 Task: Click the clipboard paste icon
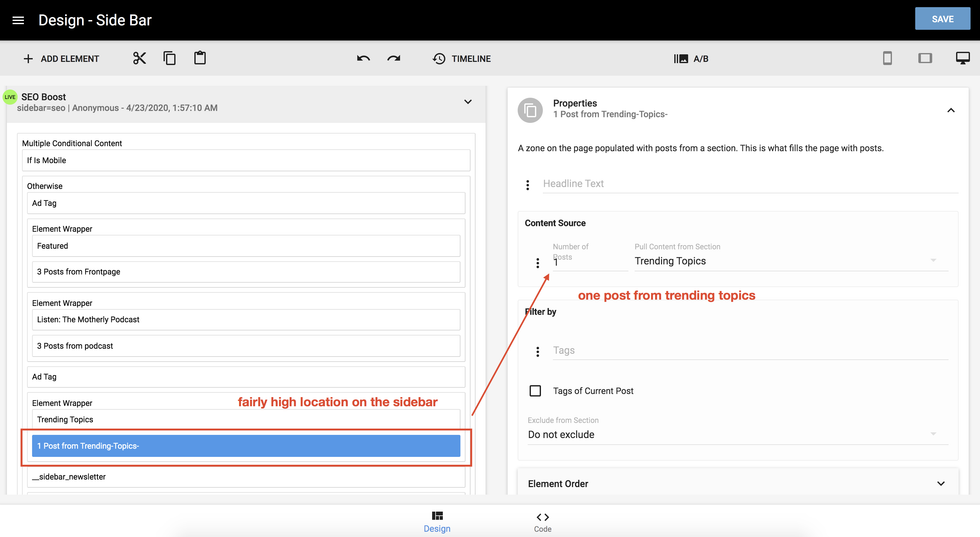coord(200,58)
